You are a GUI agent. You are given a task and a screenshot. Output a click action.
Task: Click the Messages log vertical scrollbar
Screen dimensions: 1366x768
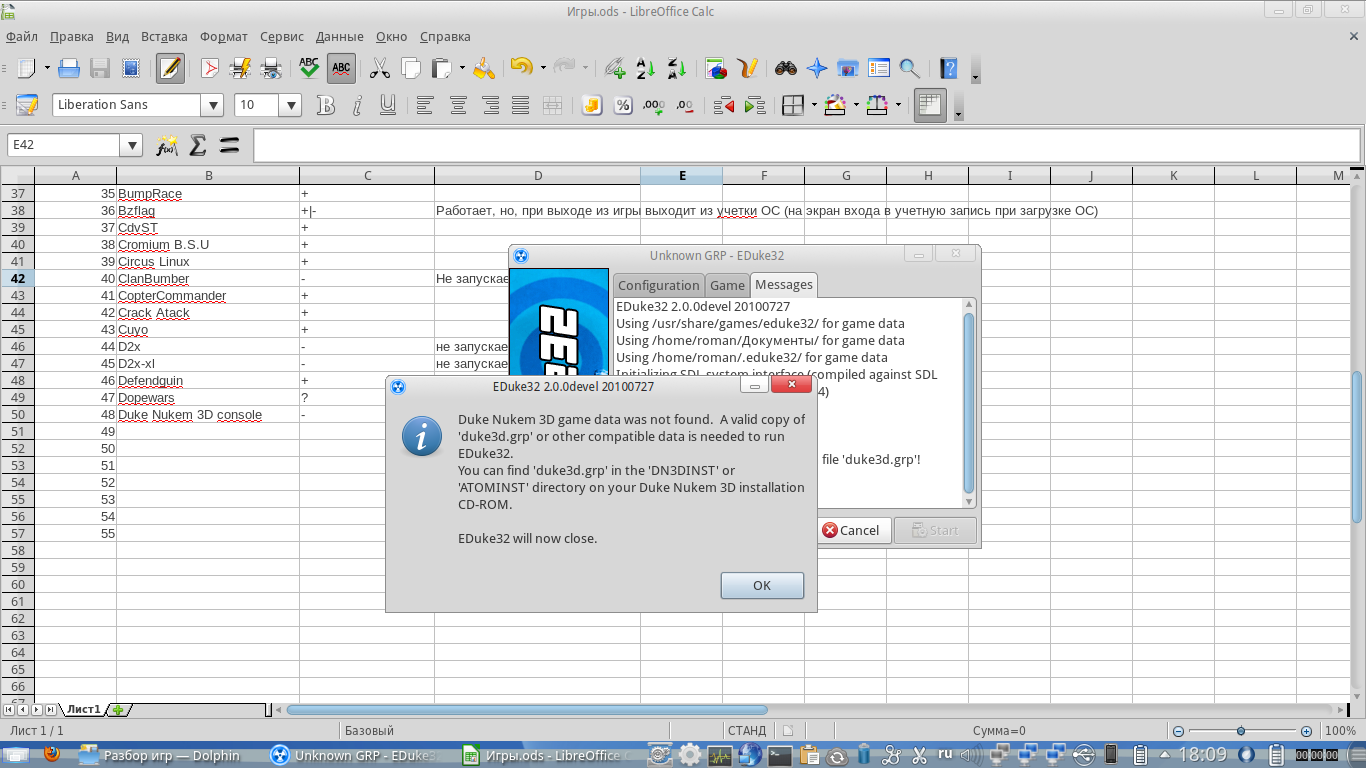(968, 401)
